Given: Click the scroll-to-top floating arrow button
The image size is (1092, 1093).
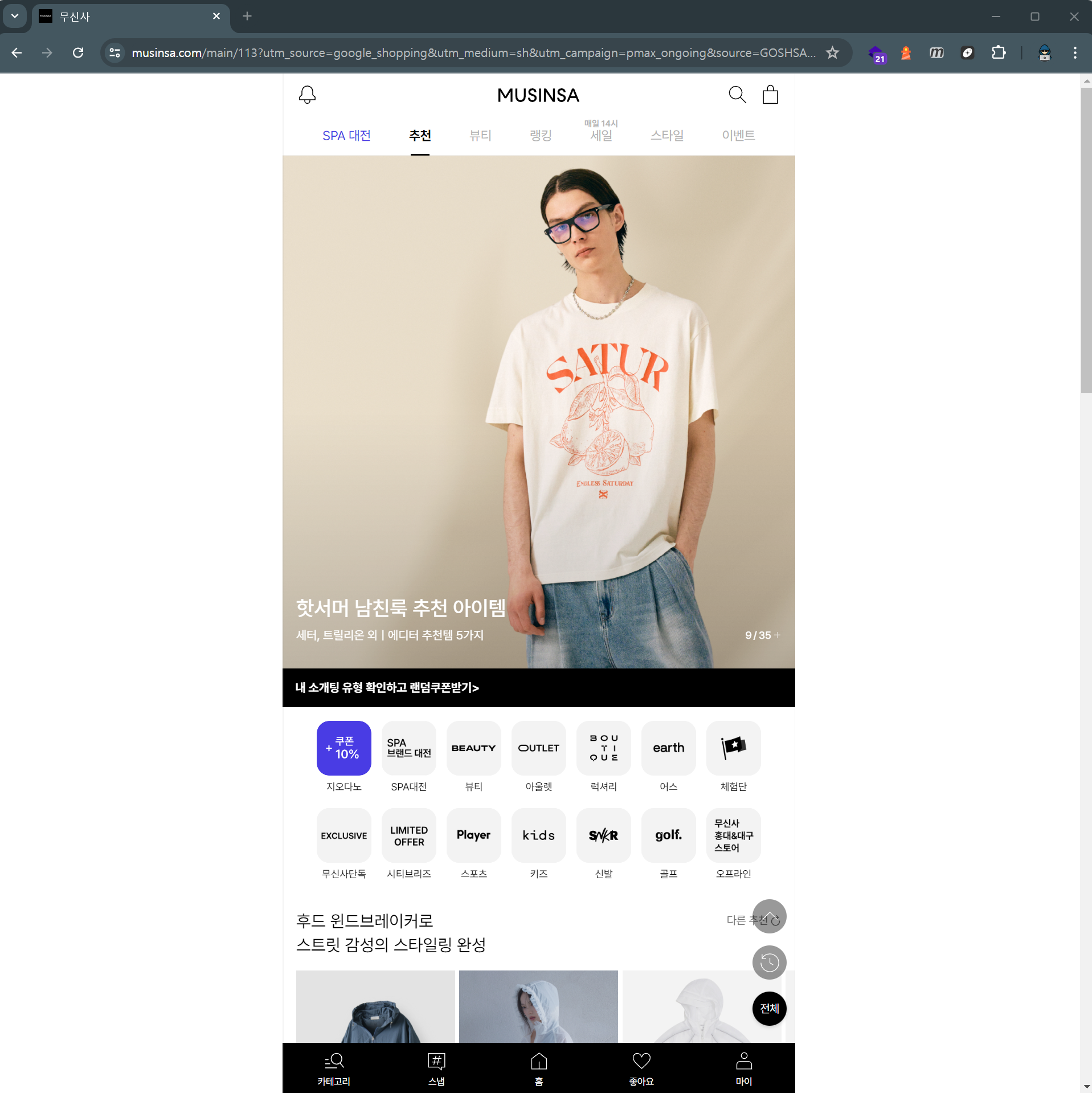Looking at the screenshot, I should pos(770,916).
